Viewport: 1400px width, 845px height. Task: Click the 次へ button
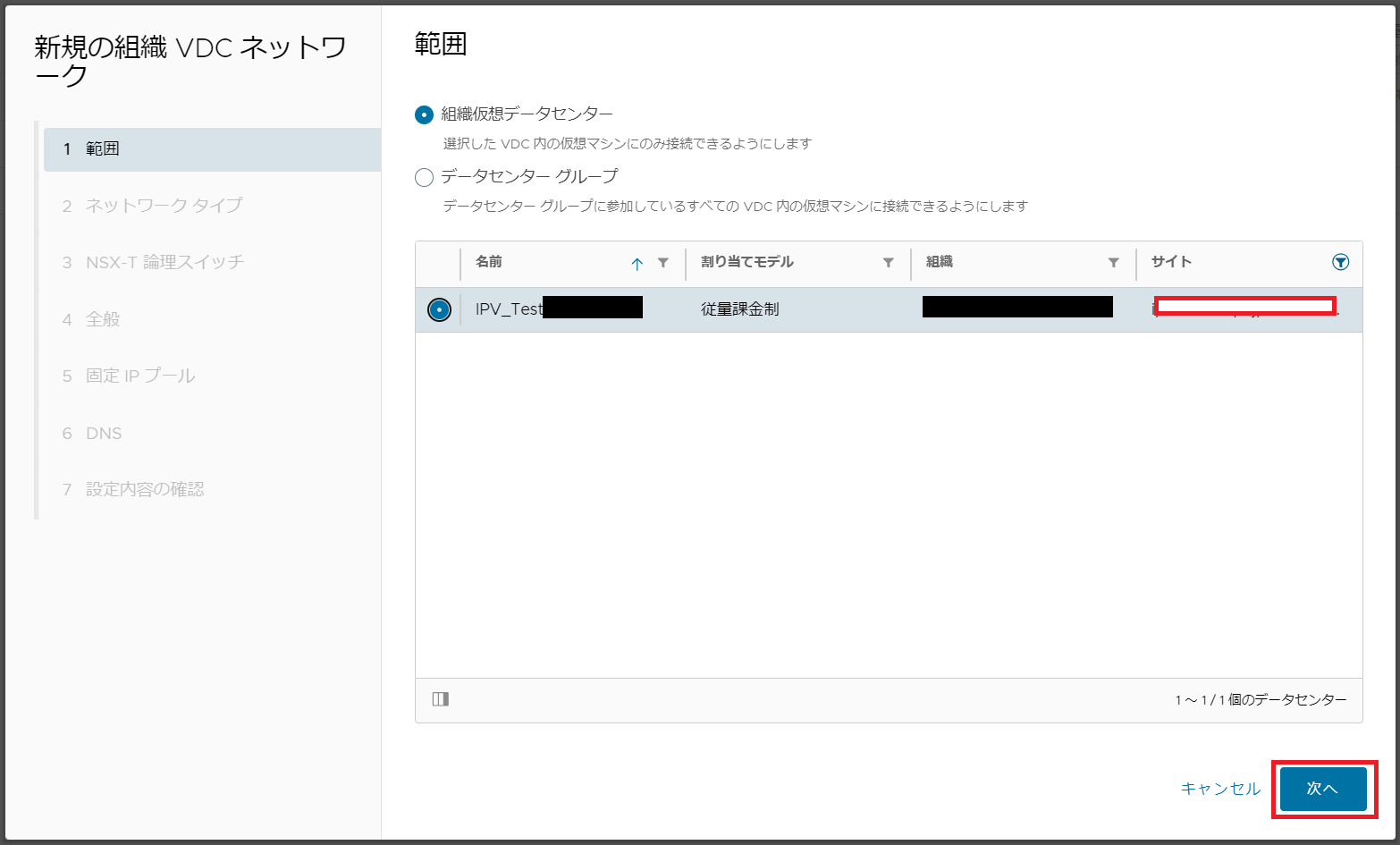pos(1322,789)
